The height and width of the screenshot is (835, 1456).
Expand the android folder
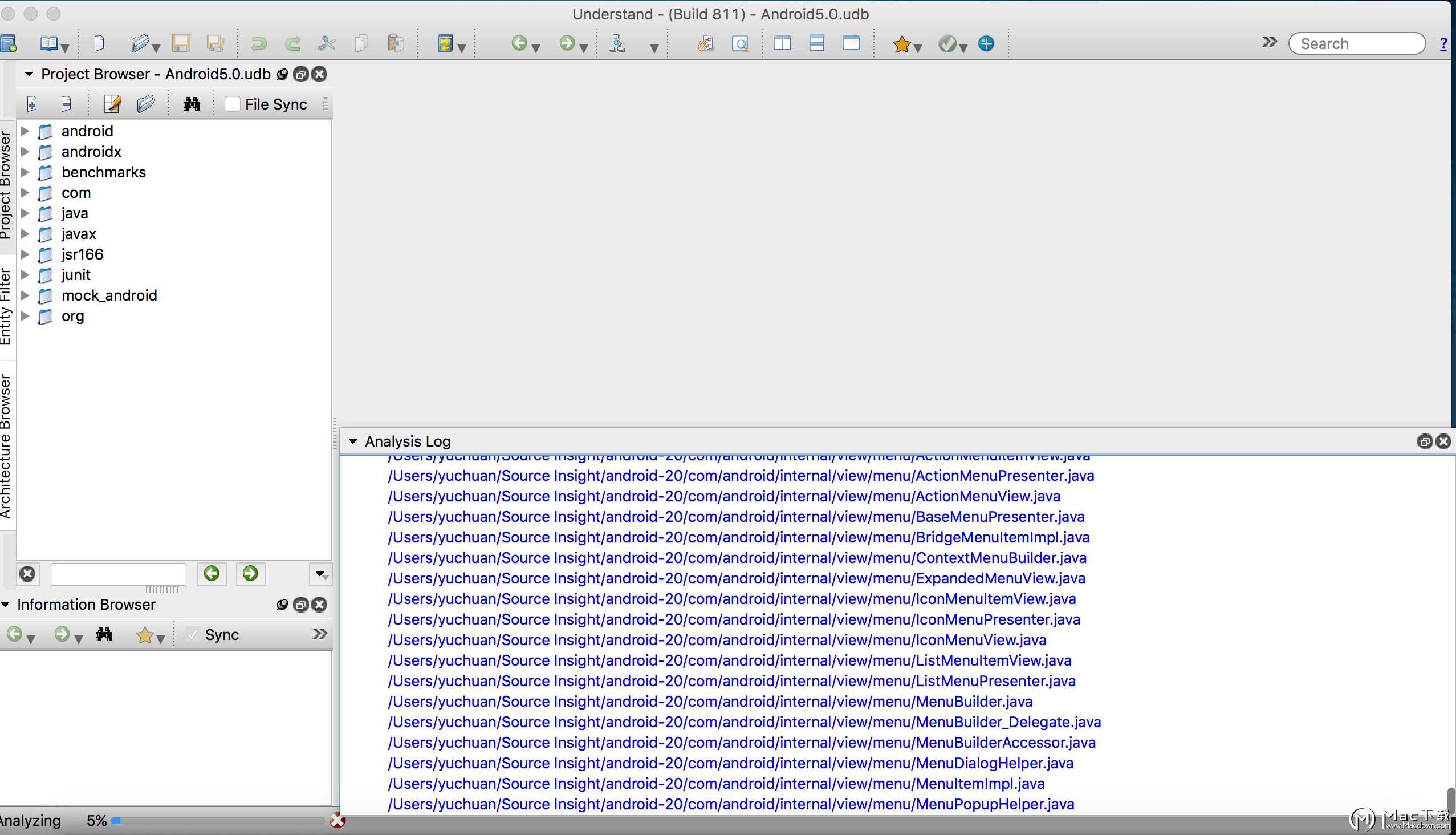[25, 131]
